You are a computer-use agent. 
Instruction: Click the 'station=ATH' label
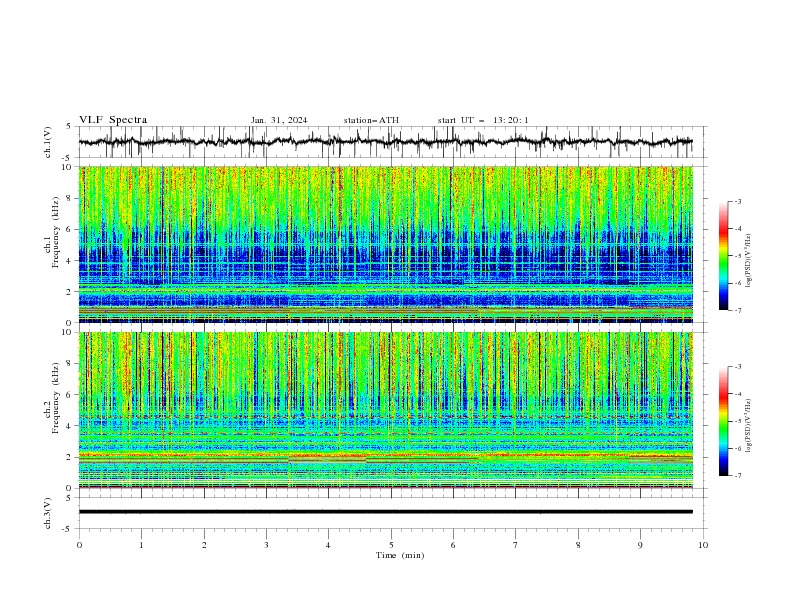pyautogui.click(x=371, y=120)
